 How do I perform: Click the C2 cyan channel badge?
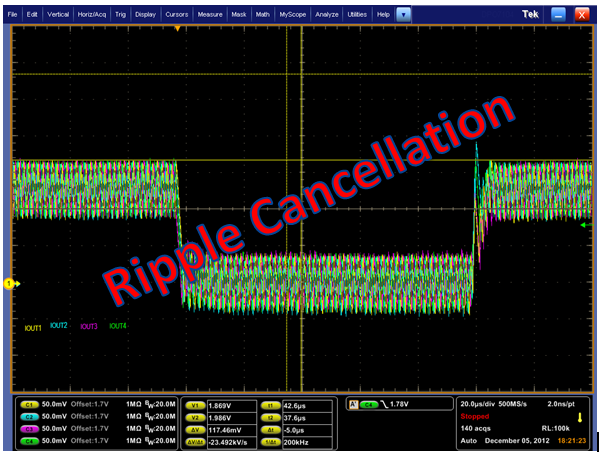(31, 414)
